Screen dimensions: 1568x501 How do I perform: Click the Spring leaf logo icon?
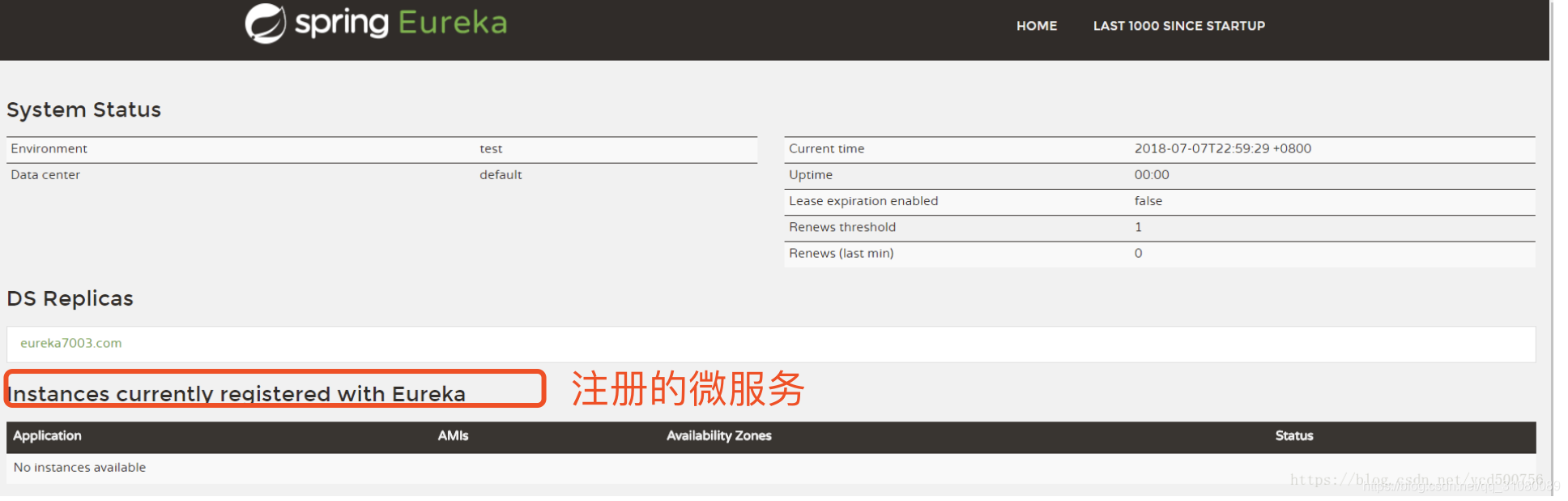tap(266, 24)
